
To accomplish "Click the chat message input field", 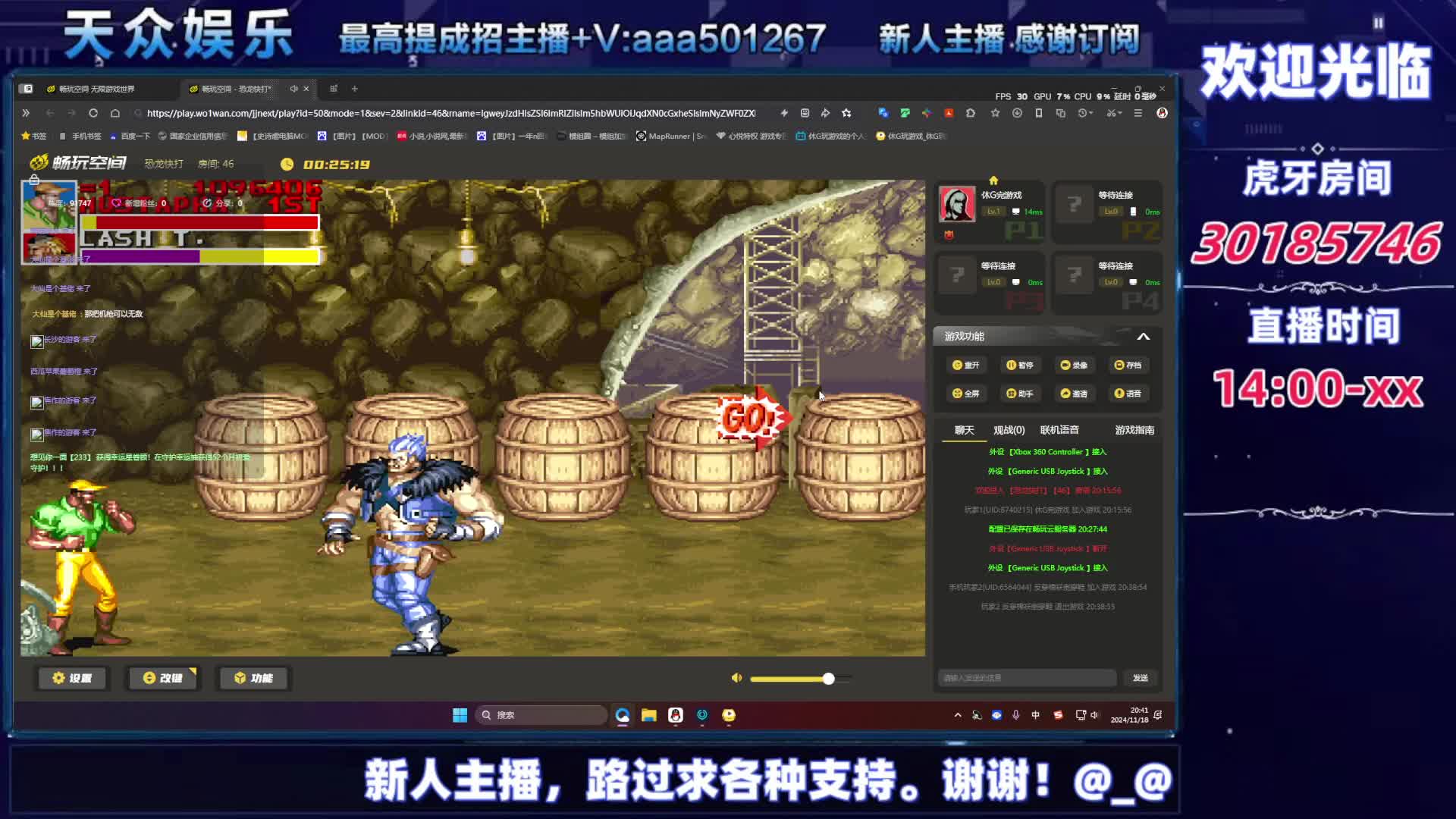I will 1027,678.
